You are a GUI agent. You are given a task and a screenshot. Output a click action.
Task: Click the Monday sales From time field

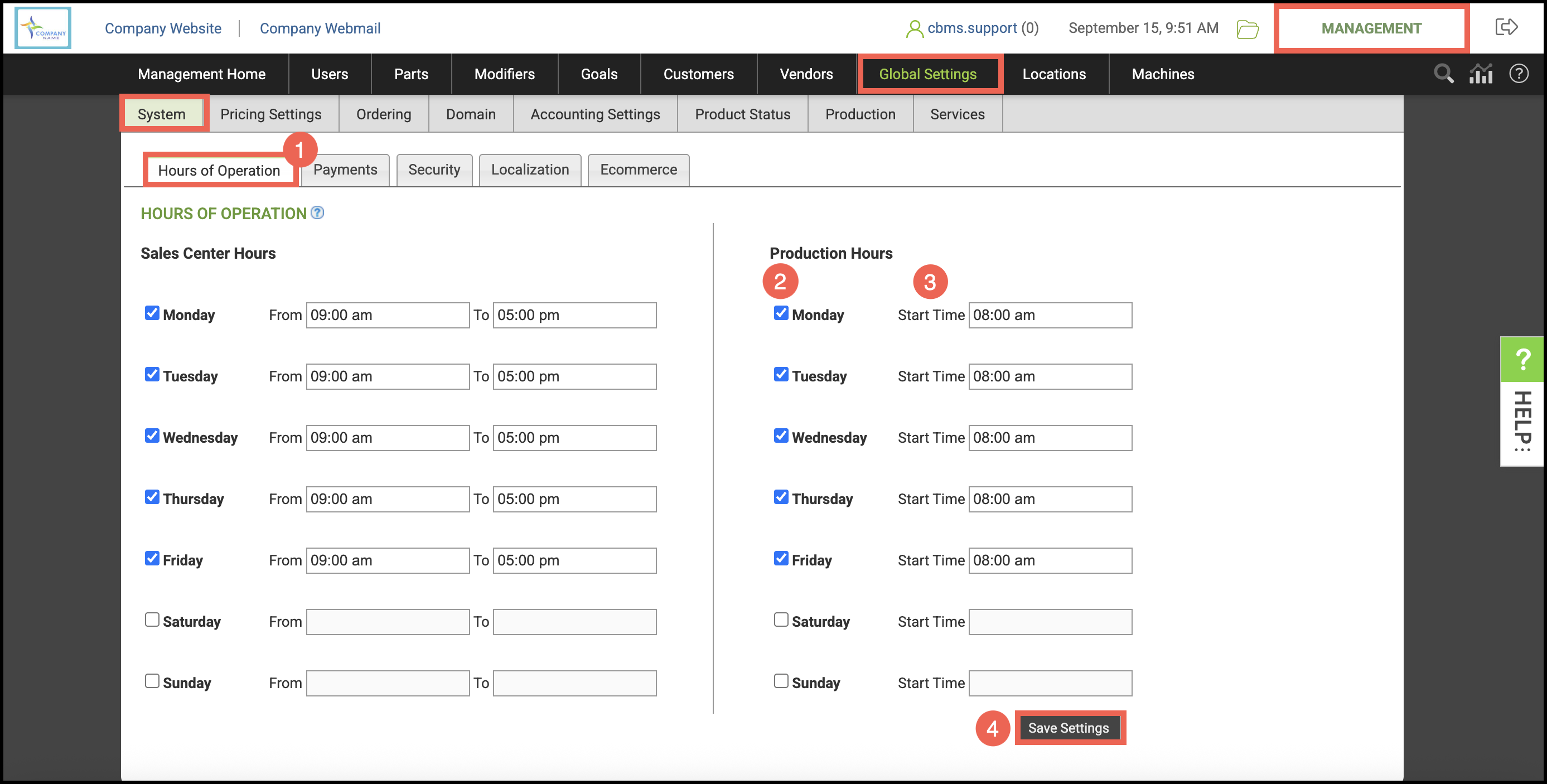click(388, 315)
